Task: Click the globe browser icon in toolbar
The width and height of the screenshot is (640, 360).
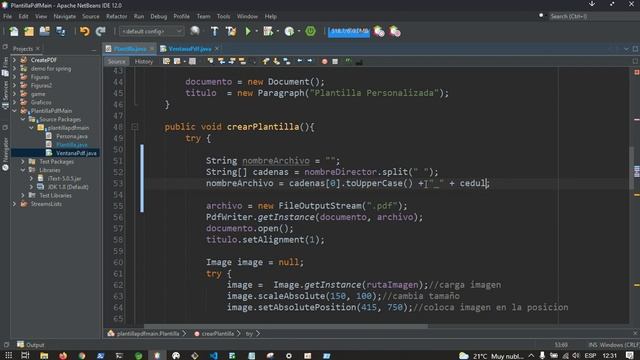Action: [195, 31]
